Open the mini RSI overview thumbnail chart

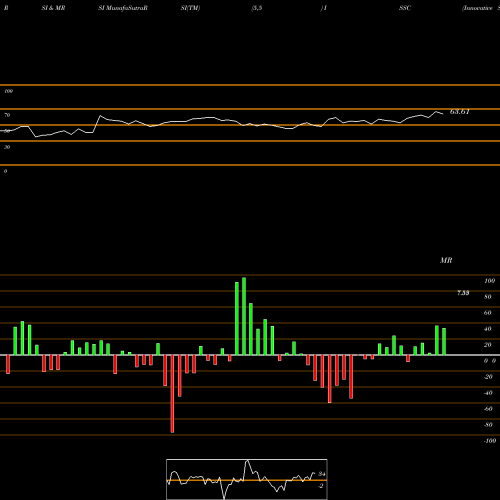[x=247, y=479]
